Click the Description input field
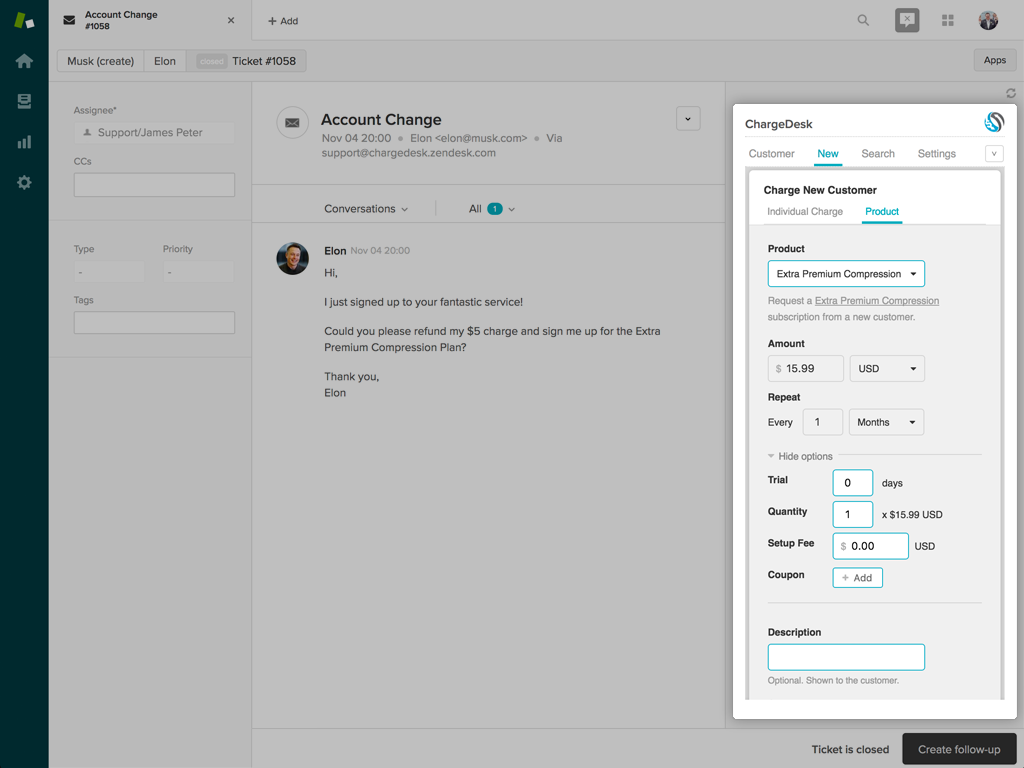This screenshot has height=768, width=1024. pos(845,657)
